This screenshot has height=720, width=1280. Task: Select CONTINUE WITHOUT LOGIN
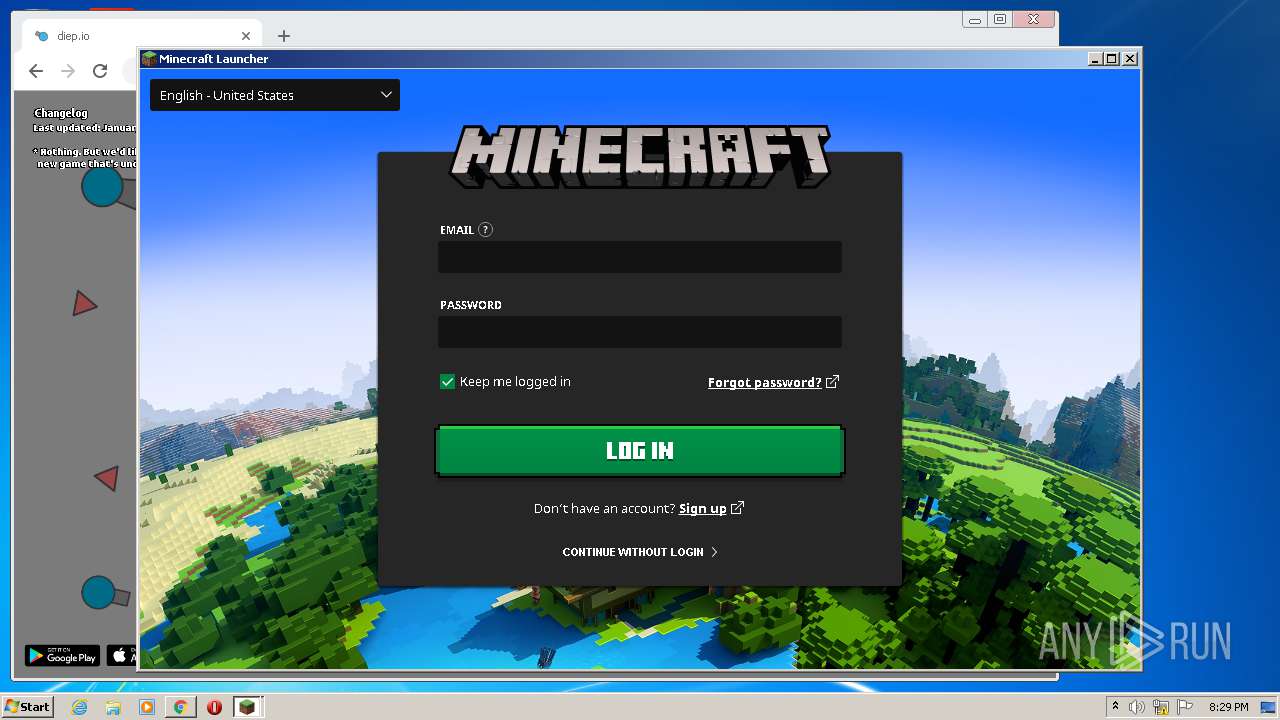point(633,552)
